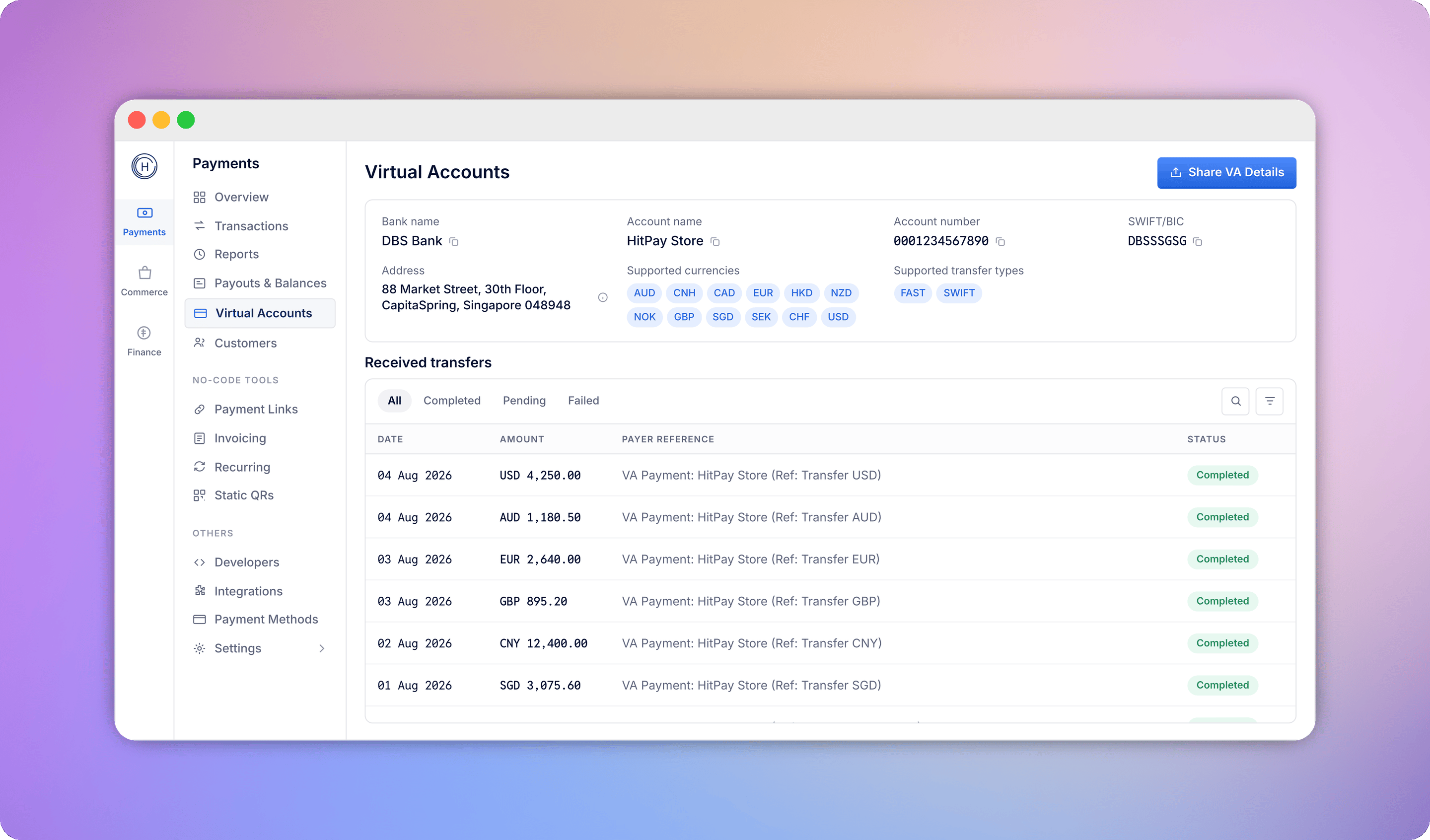1430x840 pixels.
Task: Click the Payouts & Balances icon
Action: coord(199,283)
